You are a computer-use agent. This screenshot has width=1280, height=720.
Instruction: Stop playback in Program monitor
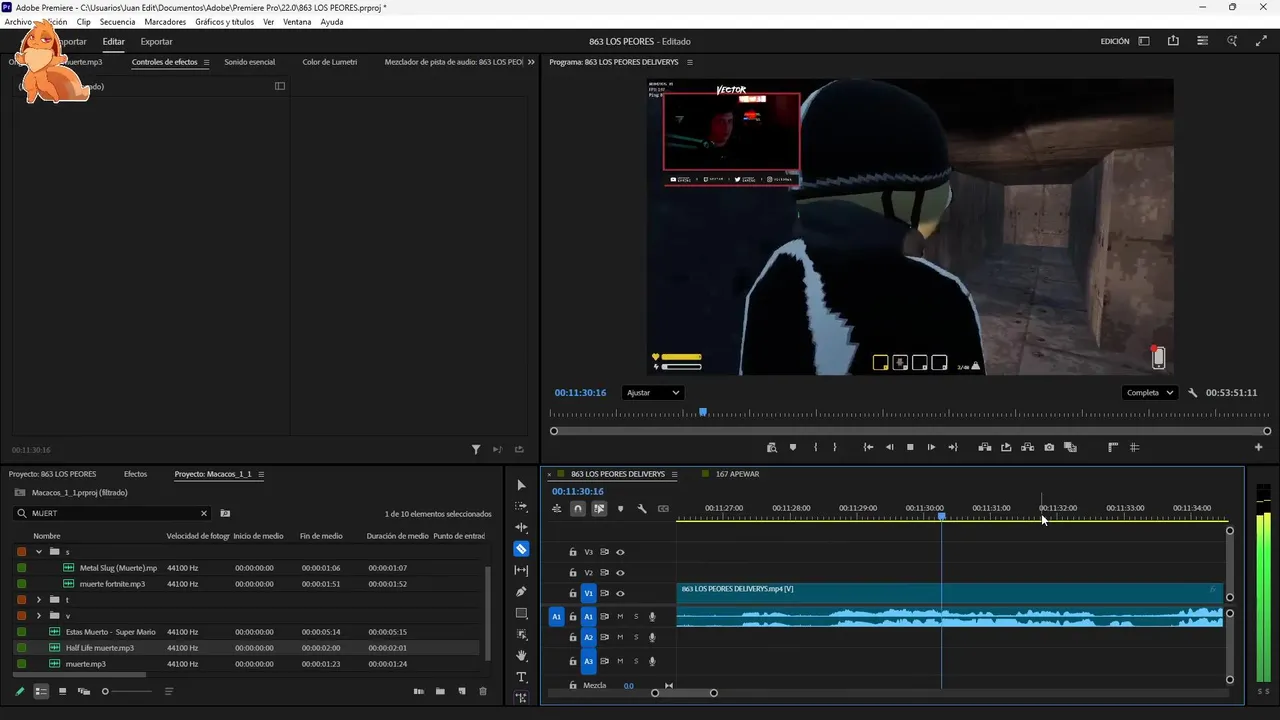pos(910,447)
